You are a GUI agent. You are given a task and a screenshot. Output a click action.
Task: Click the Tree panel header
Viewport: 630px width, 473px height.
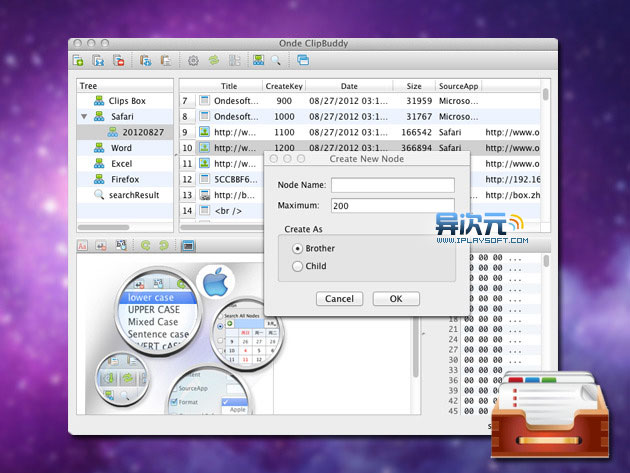tap(125, 86)
